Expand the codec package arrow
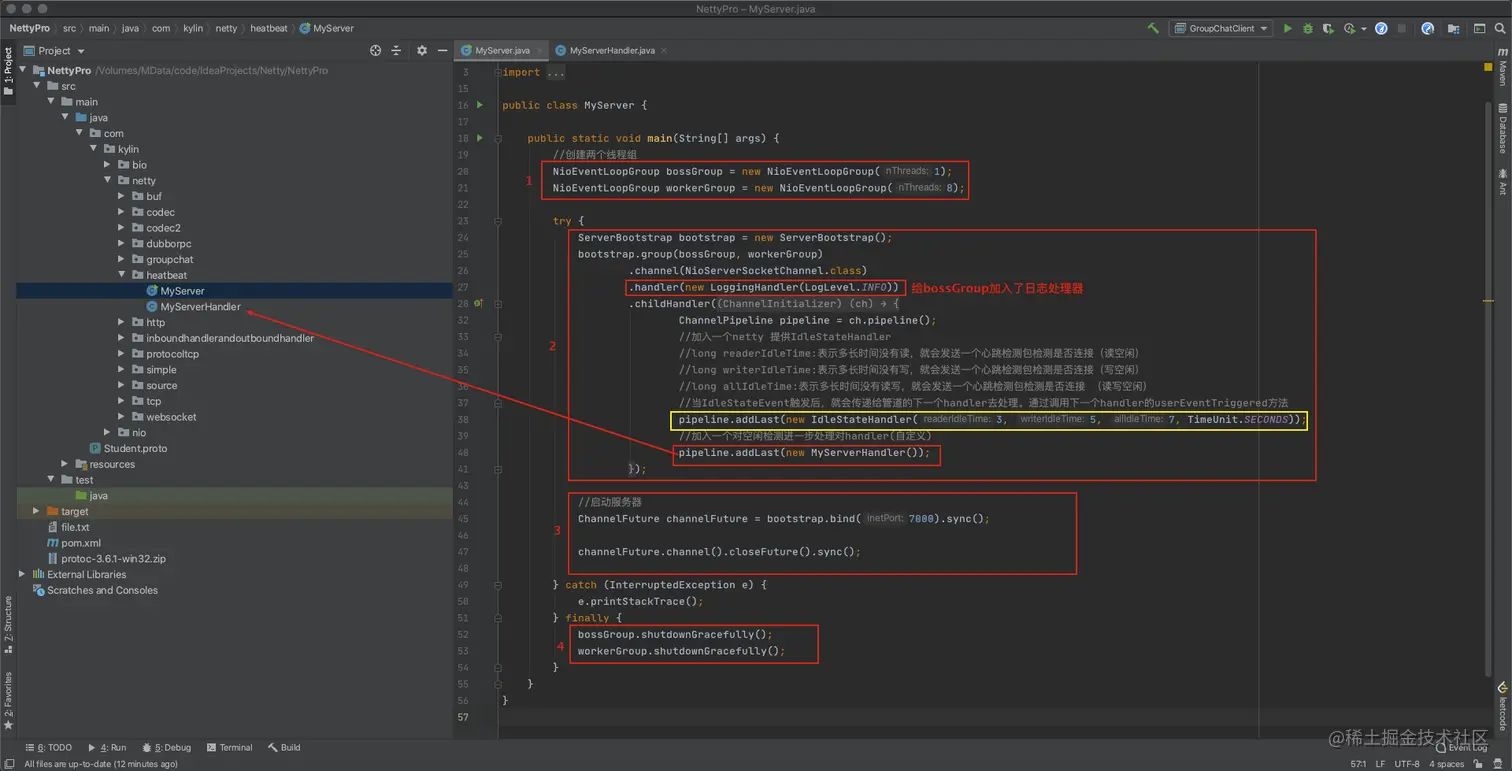1512x771 pixels. [x=122, y=212]
